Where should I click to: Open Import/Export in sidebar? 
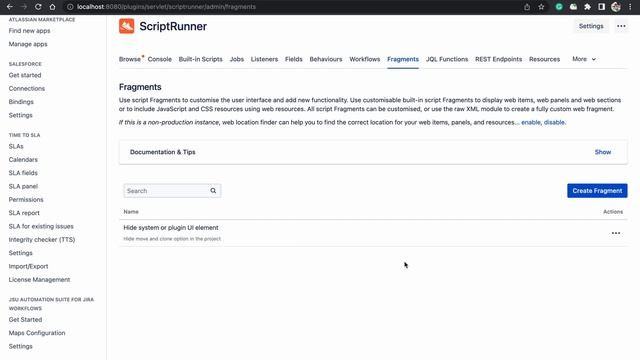[28, 266]
